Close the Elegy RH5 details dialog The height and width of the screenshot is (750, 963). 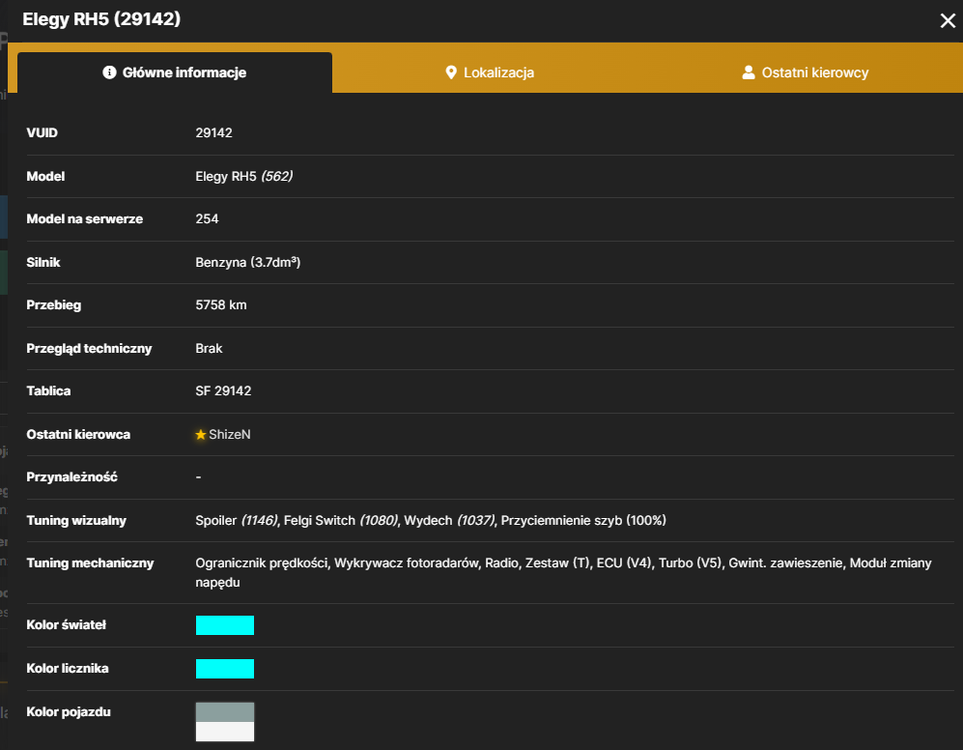[x=948, y=21]
